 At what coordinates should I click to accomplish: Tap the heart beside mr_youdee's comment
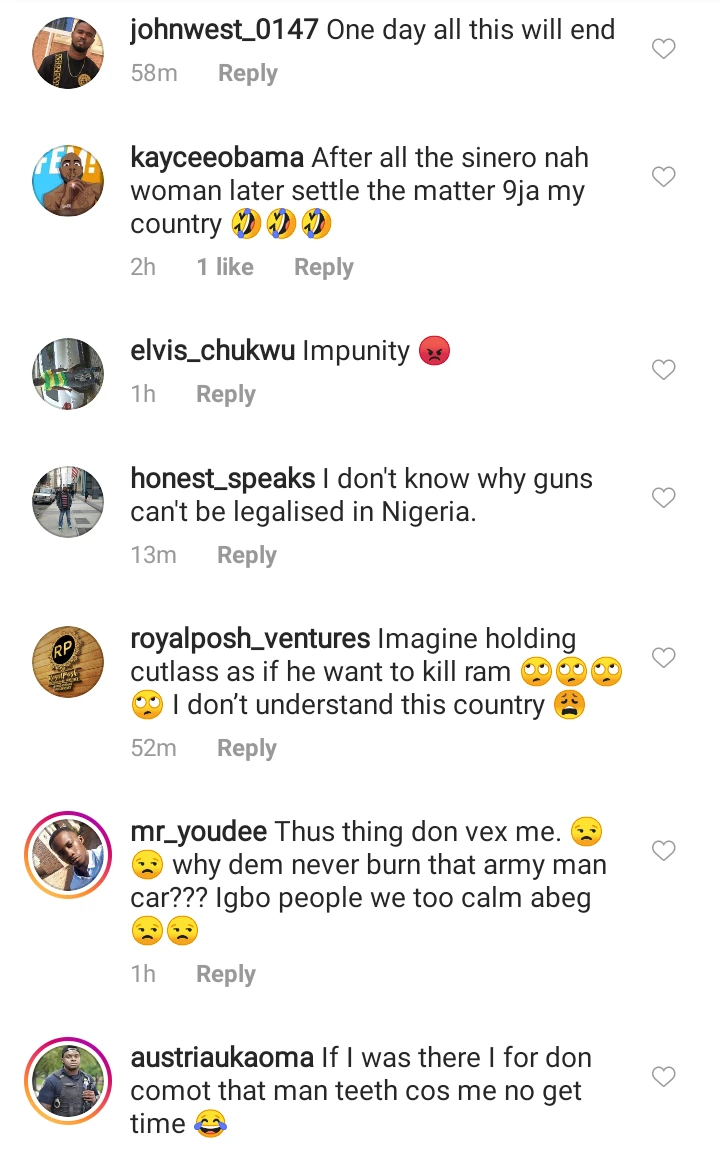pos(664,850)
